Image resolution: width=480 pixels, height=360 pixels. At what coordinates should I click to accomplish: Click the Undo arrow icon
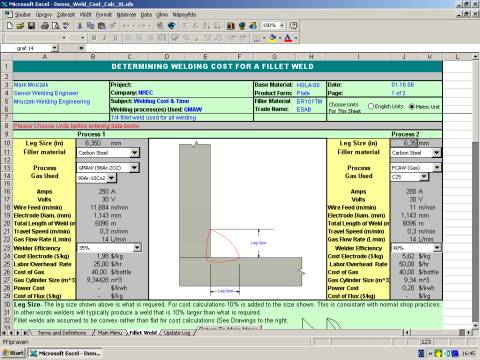[126, 26]
